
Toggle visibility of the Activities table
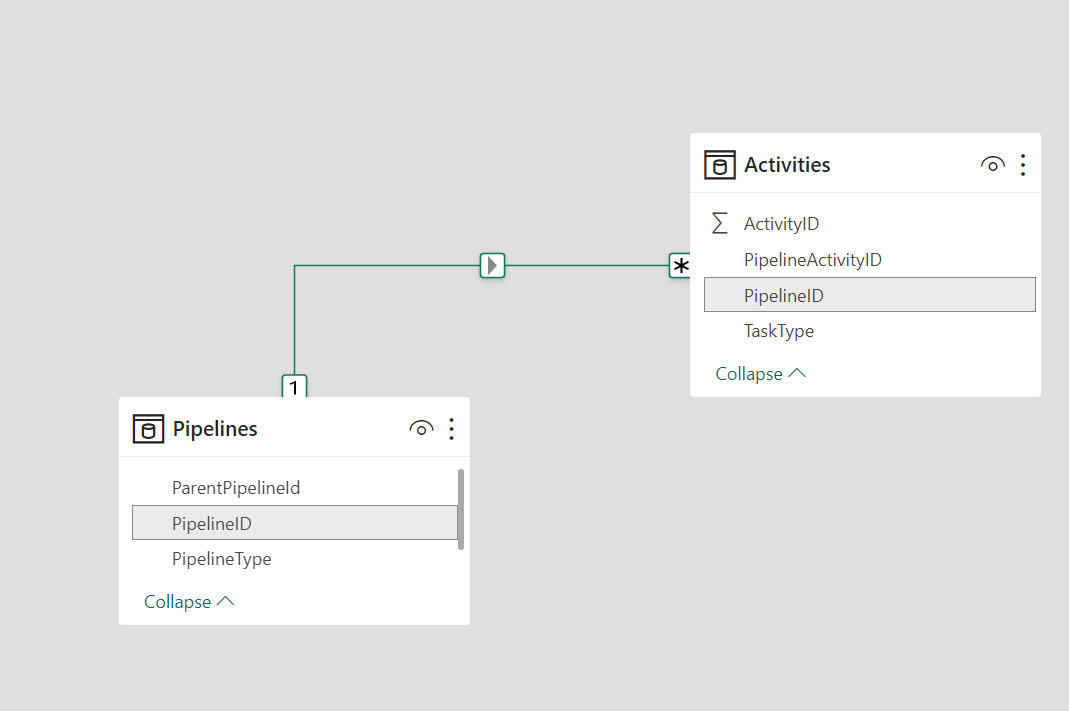pos(993,165)
